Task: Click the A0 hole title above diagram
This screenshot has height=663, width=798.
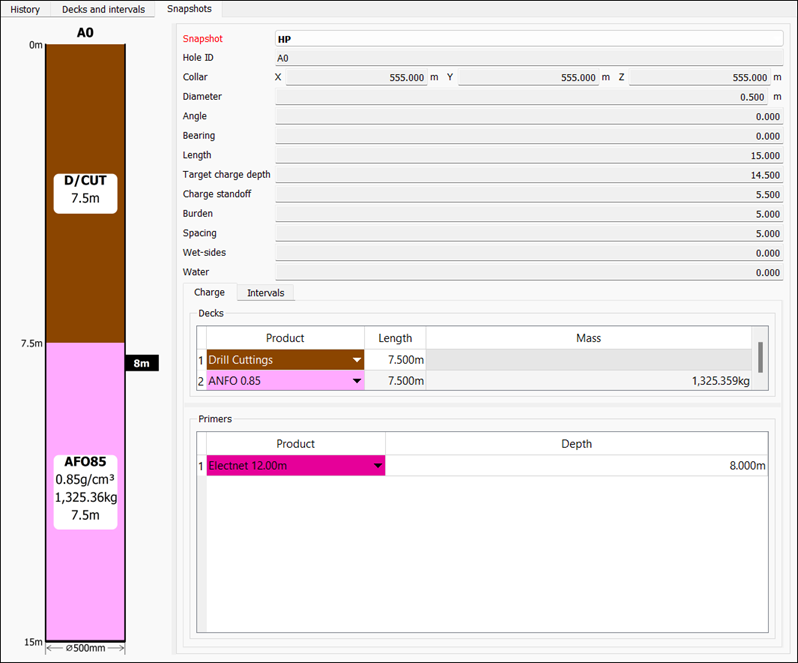Action: point(85,33)
